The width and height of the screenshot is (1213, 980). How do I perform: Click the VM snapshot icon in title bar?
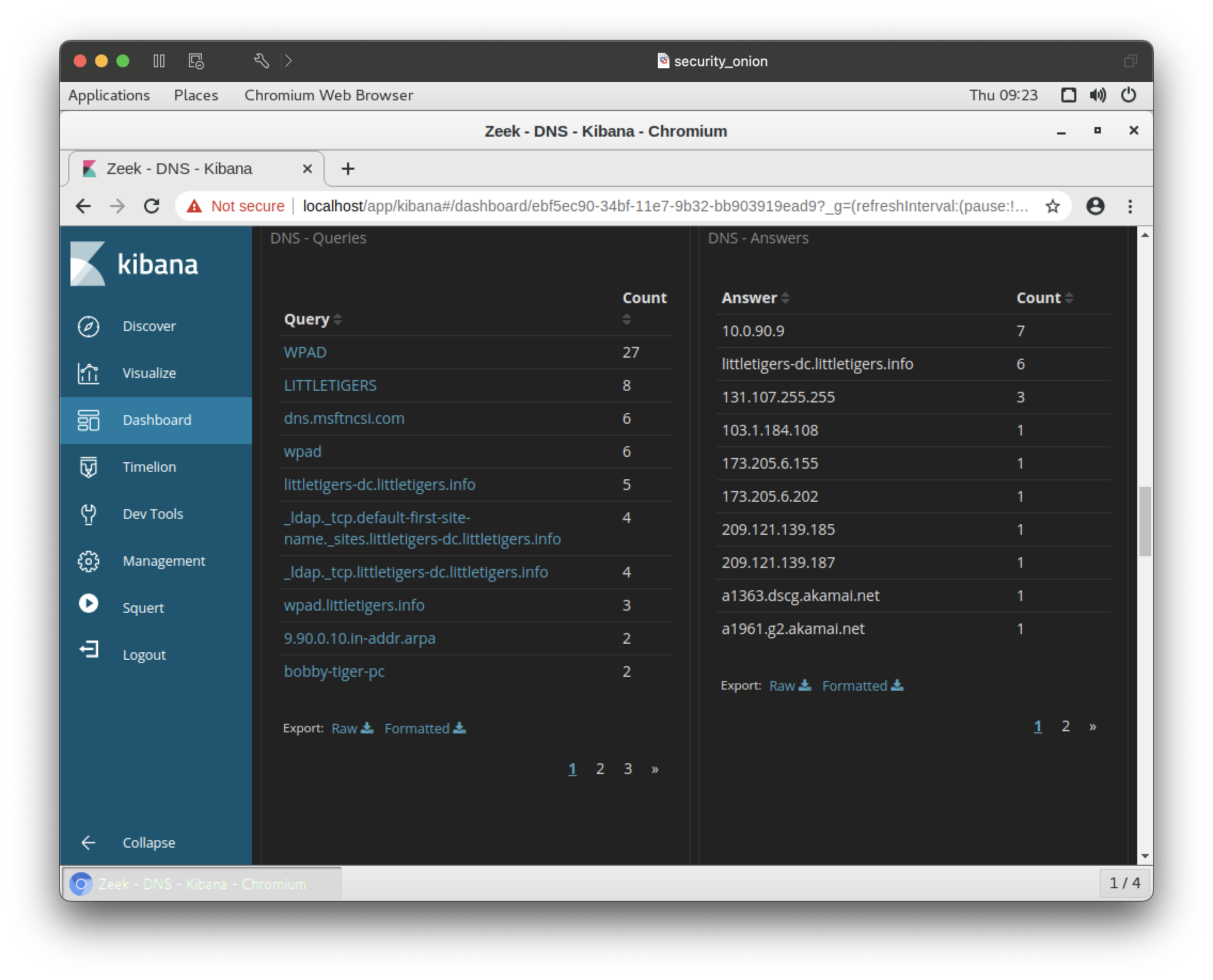pyautogui.click(x=196, y=61)
